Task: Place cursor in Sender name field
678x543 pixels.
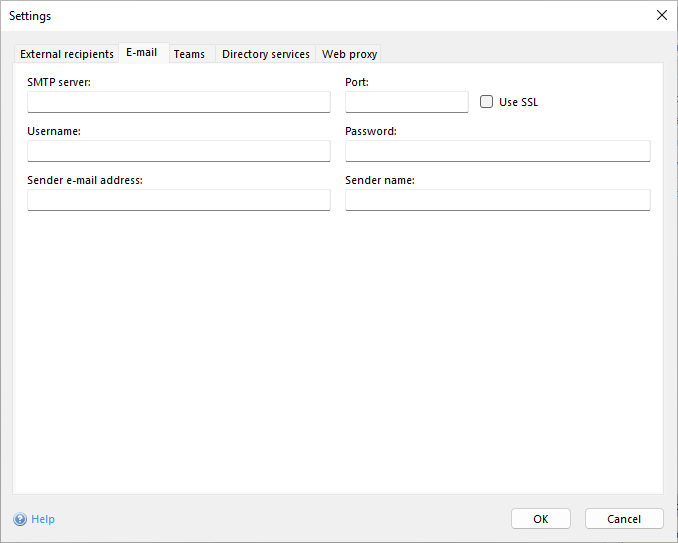Action: [497, 200]
